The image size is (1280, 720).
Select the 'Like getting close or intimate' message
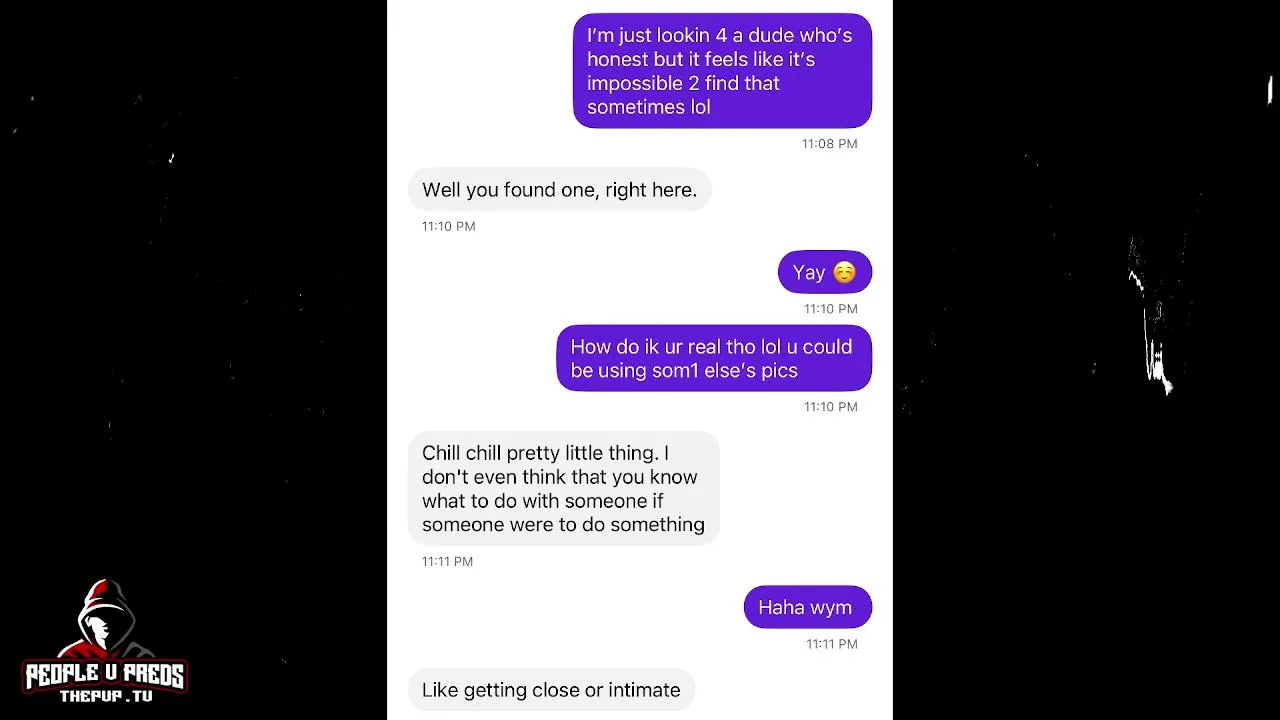coord(551,690)
